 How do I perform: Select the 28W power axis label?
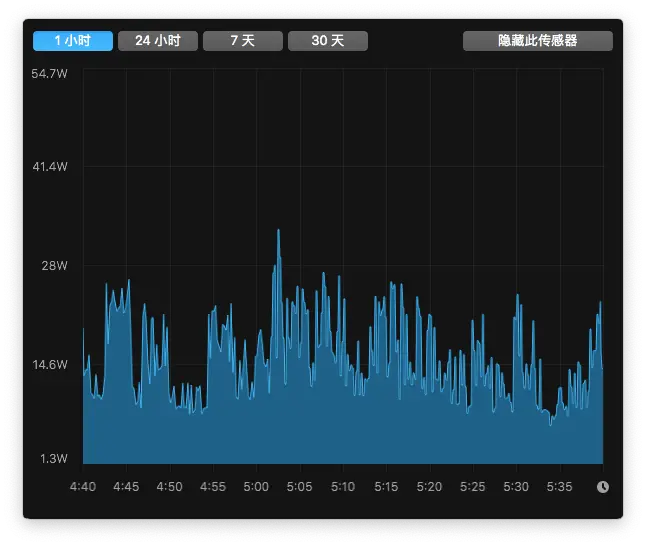(x=54, y=266)
